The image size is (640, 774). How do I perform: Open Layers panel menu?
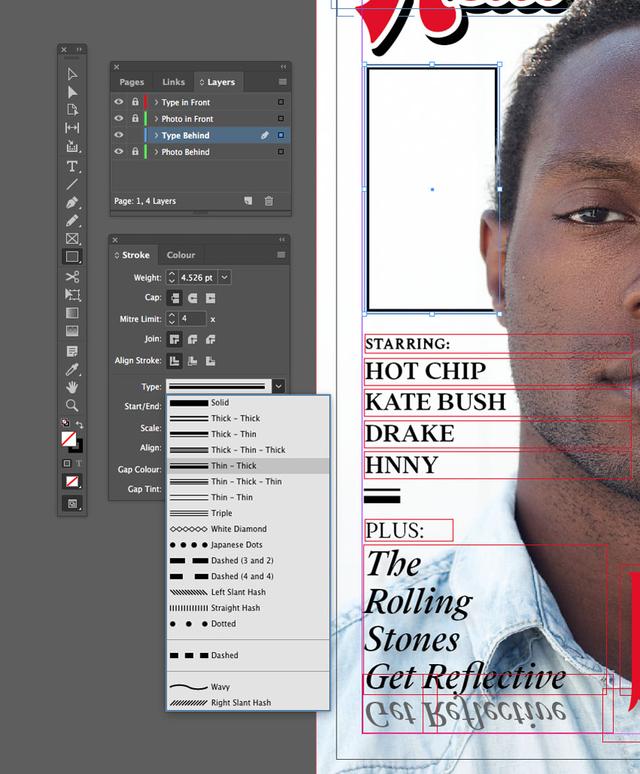click(282, 82)
